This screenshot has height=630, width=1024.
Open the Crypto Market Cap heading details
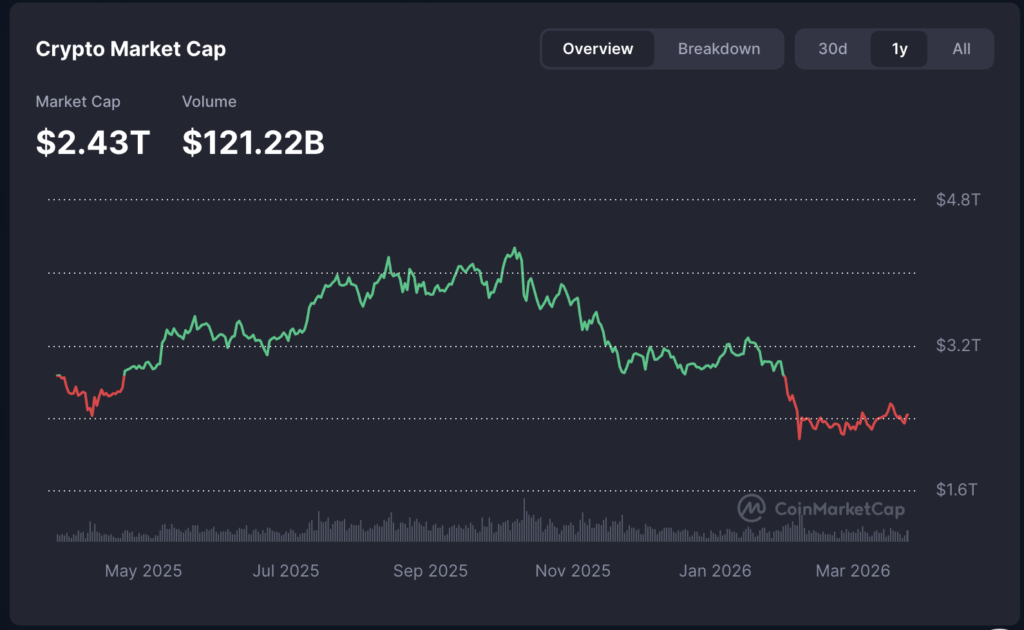(x=130, y=48)
